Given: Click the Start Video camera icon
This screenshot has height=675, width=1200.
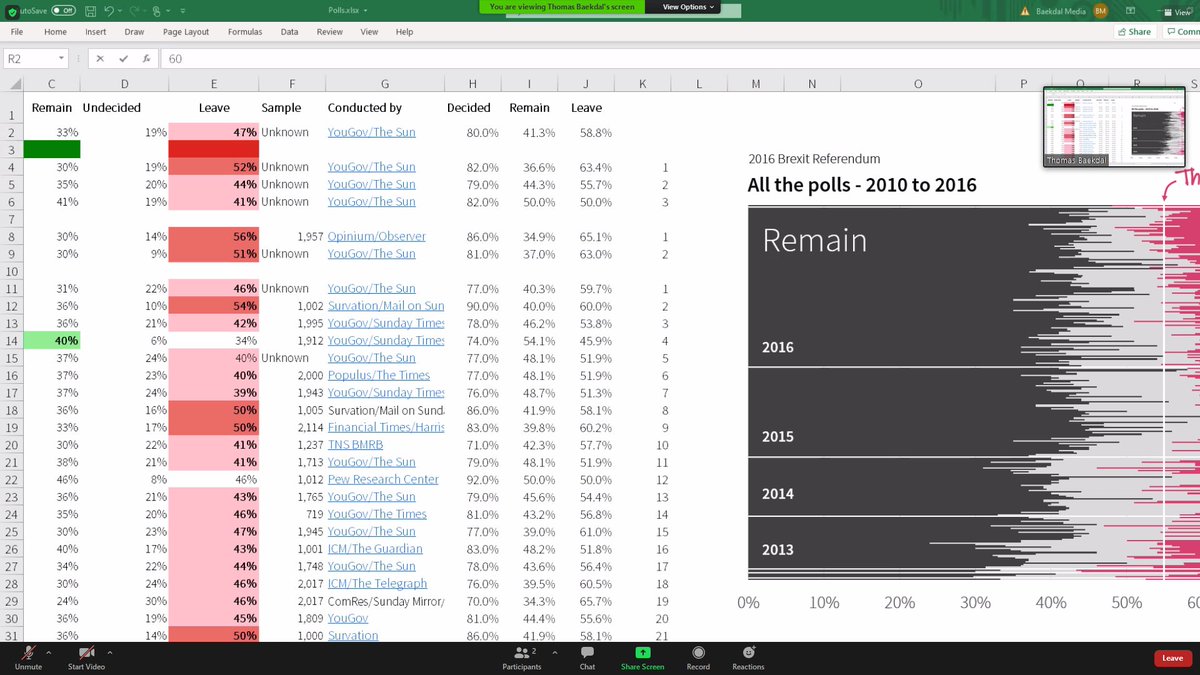Looking at the screenshot, I should (86, 651).
